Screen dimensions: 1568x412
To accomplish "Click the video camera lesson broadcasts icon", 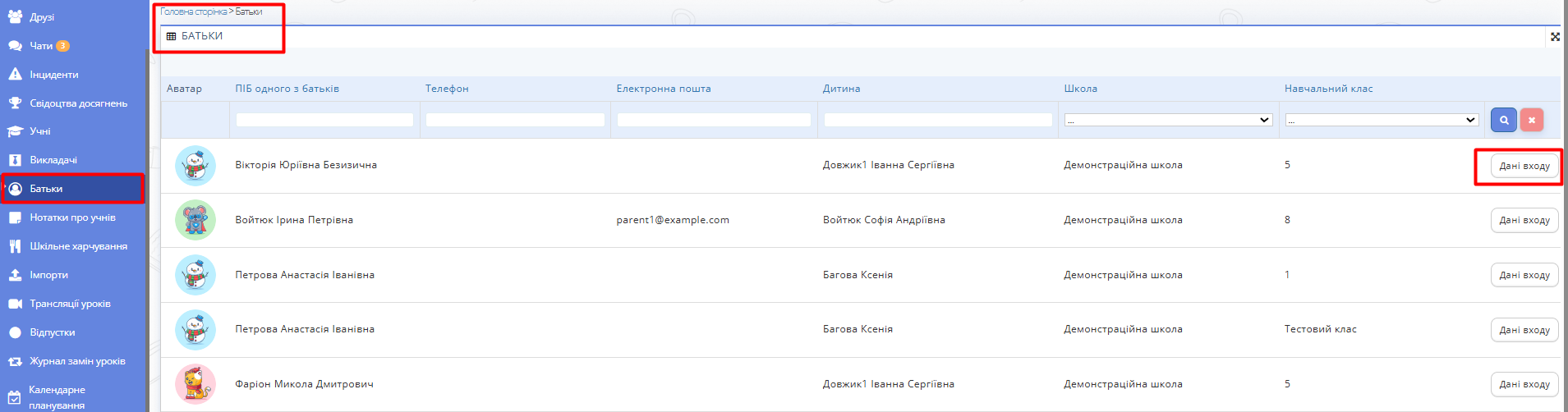I will 15,304.
